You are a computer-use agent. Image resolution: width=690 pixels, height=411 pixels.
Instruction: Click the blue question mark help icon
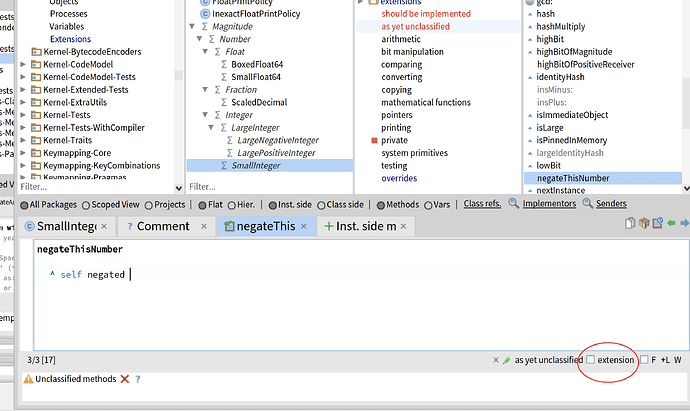click(x=138, y=379)
